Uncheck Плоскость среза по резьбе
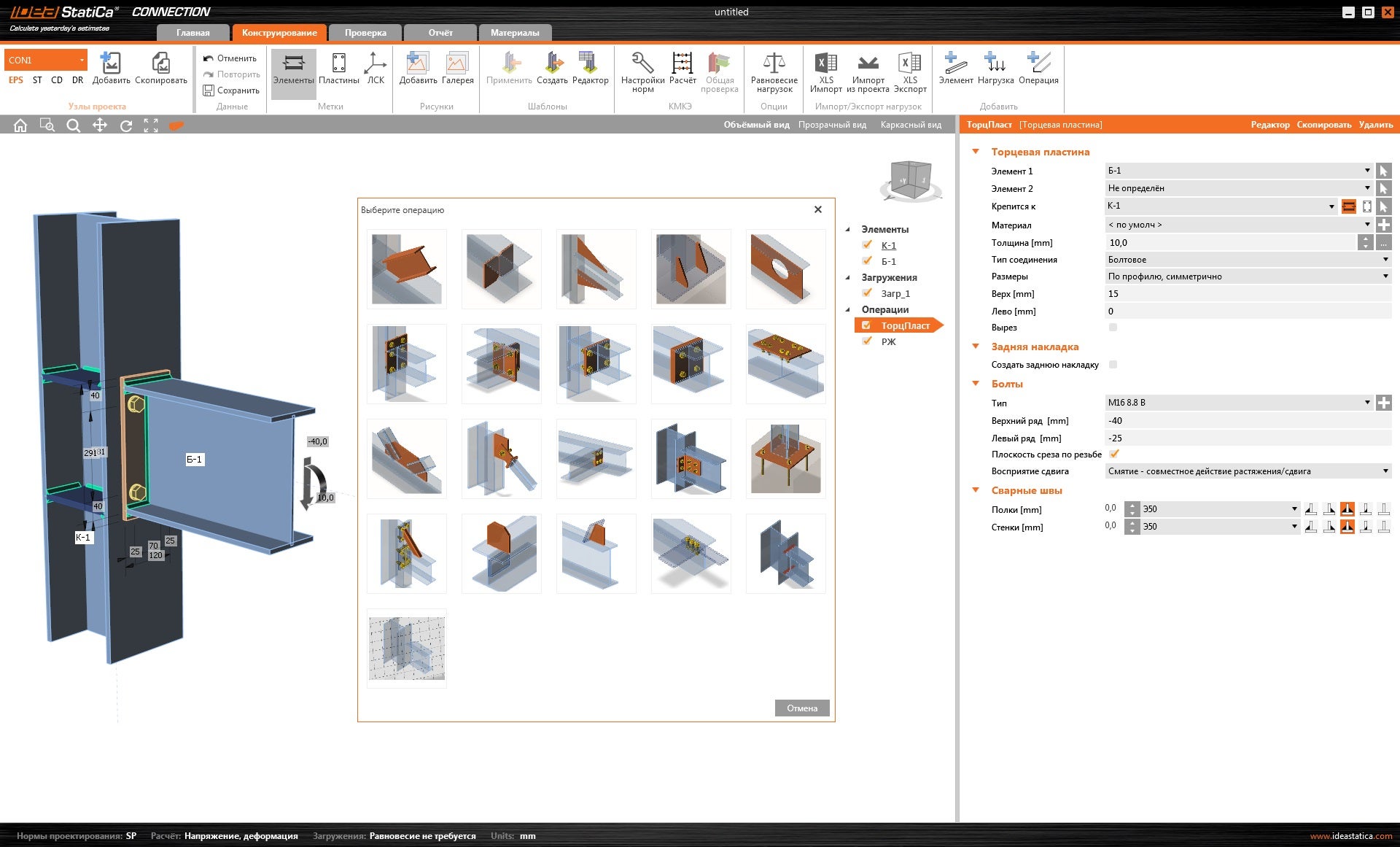This screenshot has height=847, width=1400. coord(1113,454)
